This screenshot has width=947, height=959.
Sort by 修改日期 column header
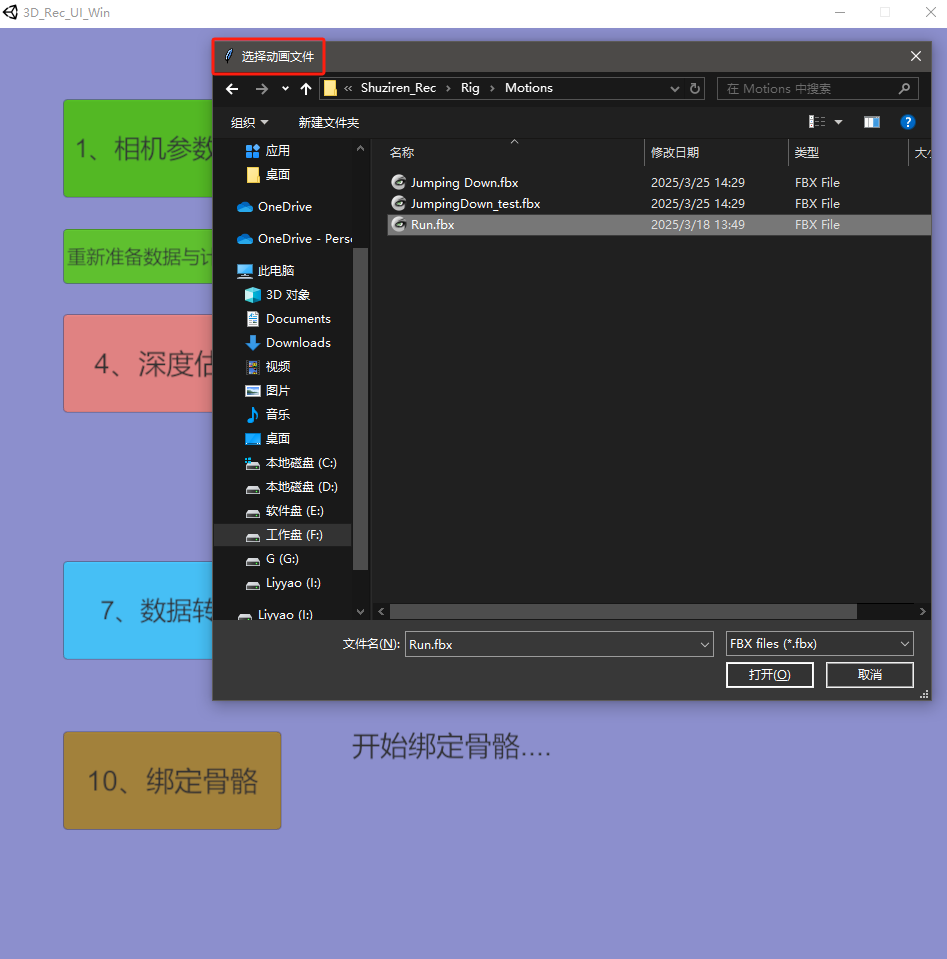(x=675, y=152)
